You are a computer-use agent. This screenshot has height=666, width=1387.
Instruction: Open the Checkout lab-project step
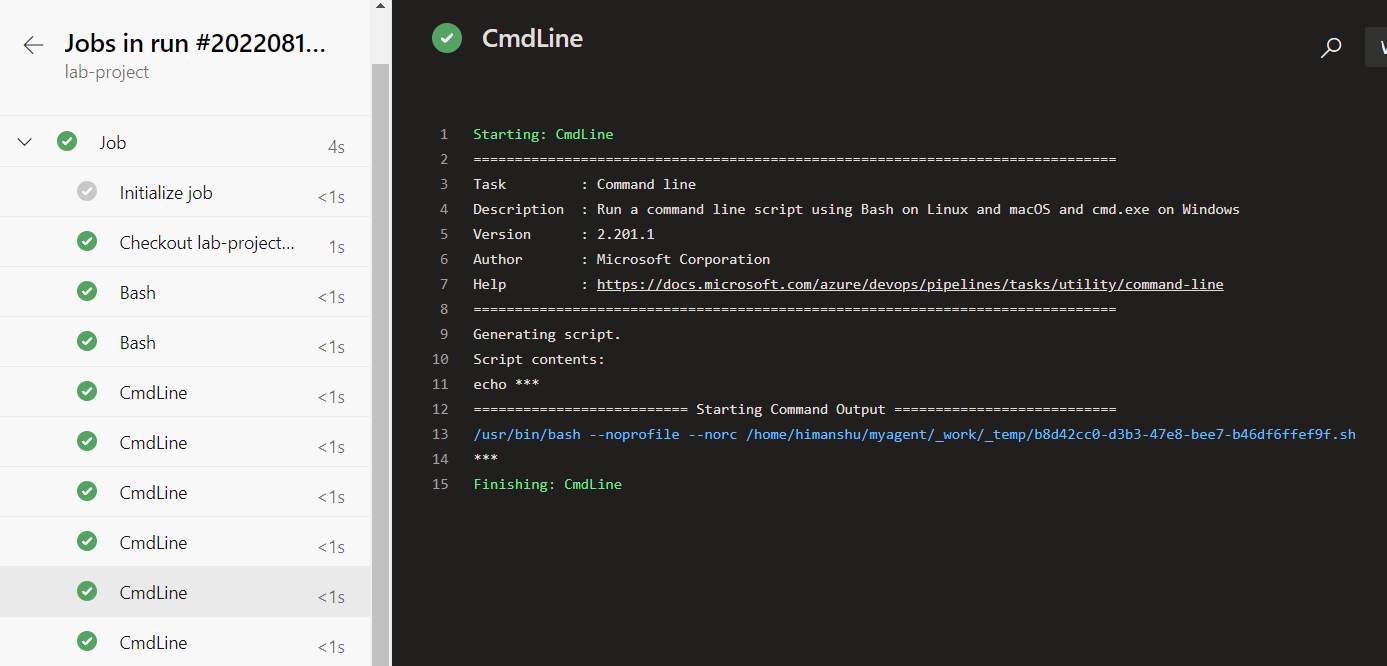[x=185, y=242]
